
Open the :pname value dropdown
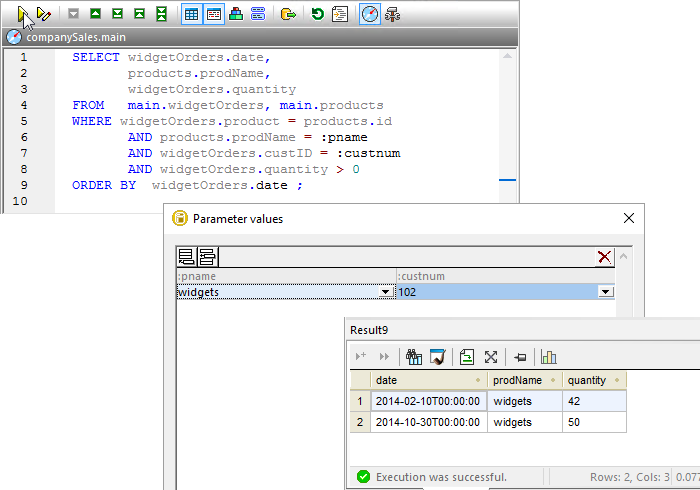[x=386, y=292]
